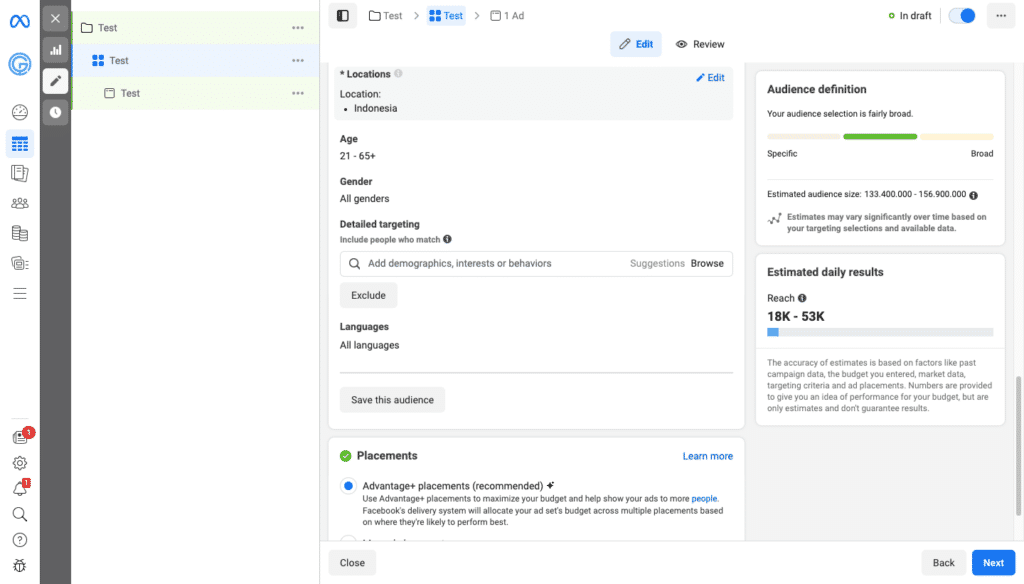Close the editing panel with X
The image size is (1024, 584).
coord(56,19)
